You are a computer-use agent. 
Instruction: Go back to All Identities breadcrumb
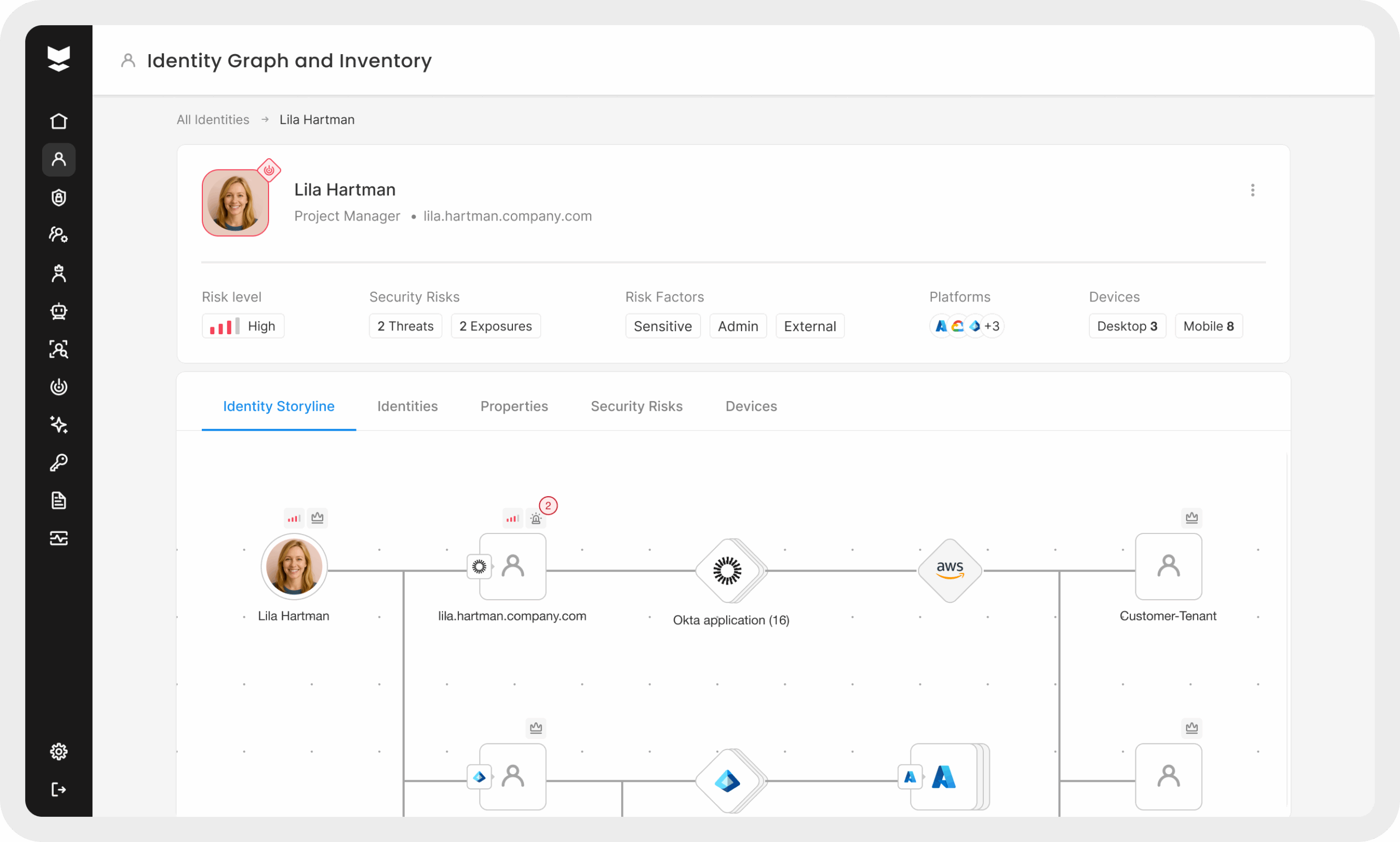pyautogui.click(x=213, y=120)
